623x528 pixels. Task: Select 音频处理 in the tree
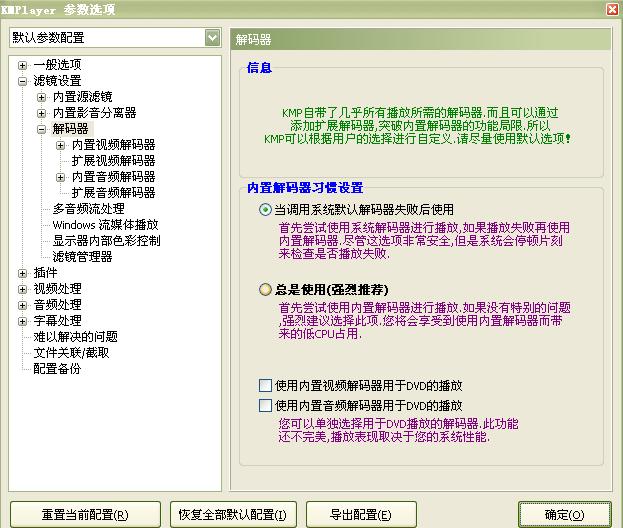coord(57,305)
